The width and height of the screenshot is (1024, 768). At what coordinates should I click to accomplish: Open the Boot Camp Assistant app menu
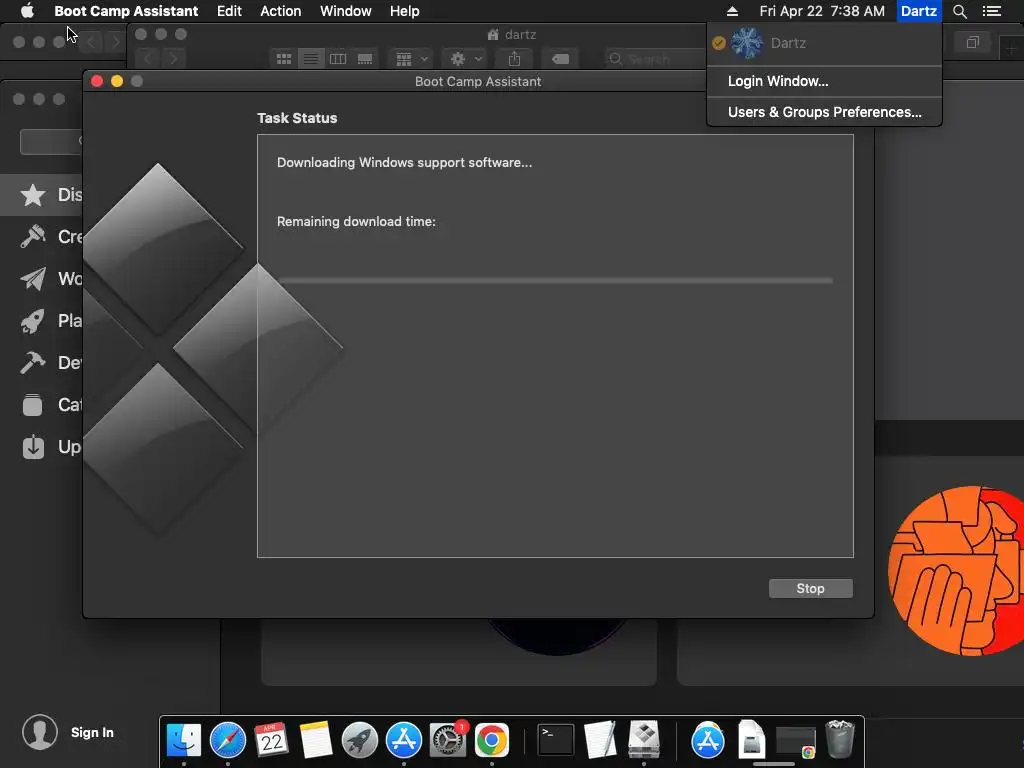[x=126, y=11]
